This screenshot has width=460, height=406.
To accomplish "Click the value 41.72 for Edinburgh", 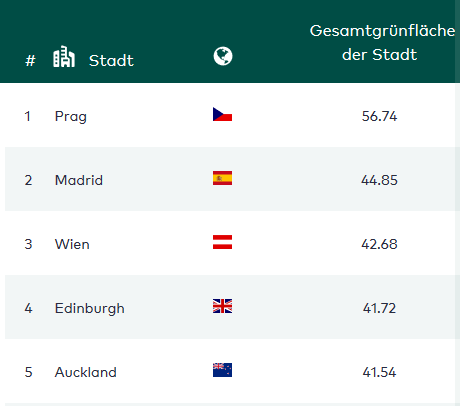I will (379, 308).
